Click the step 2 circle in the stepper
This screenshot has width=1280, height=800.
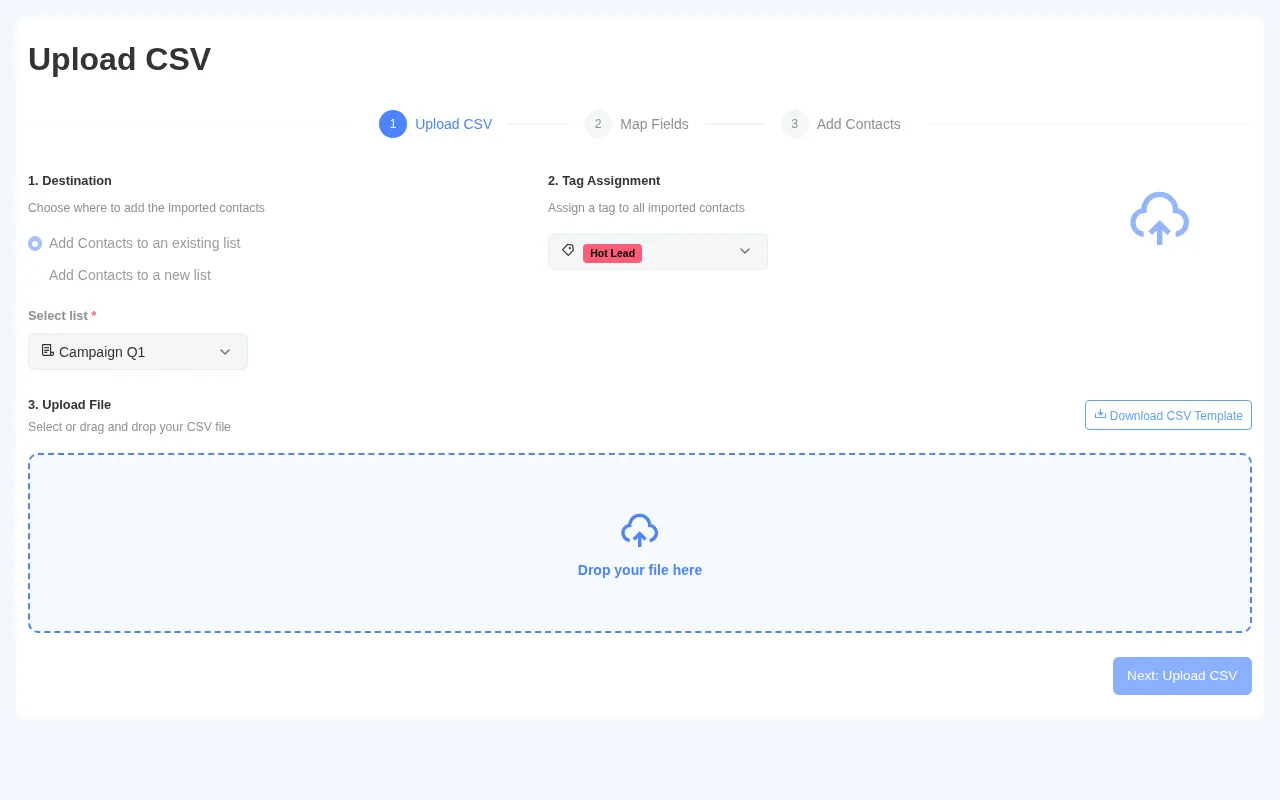(x=598, y=124)
